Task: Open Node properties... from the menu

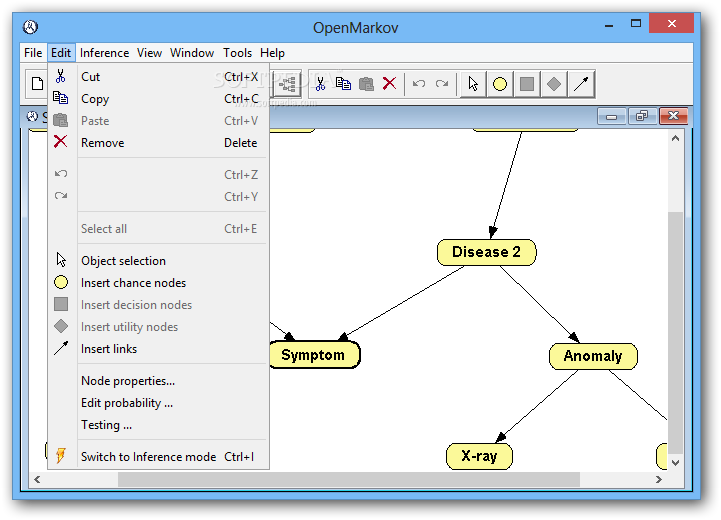Action: click(158, 381)
